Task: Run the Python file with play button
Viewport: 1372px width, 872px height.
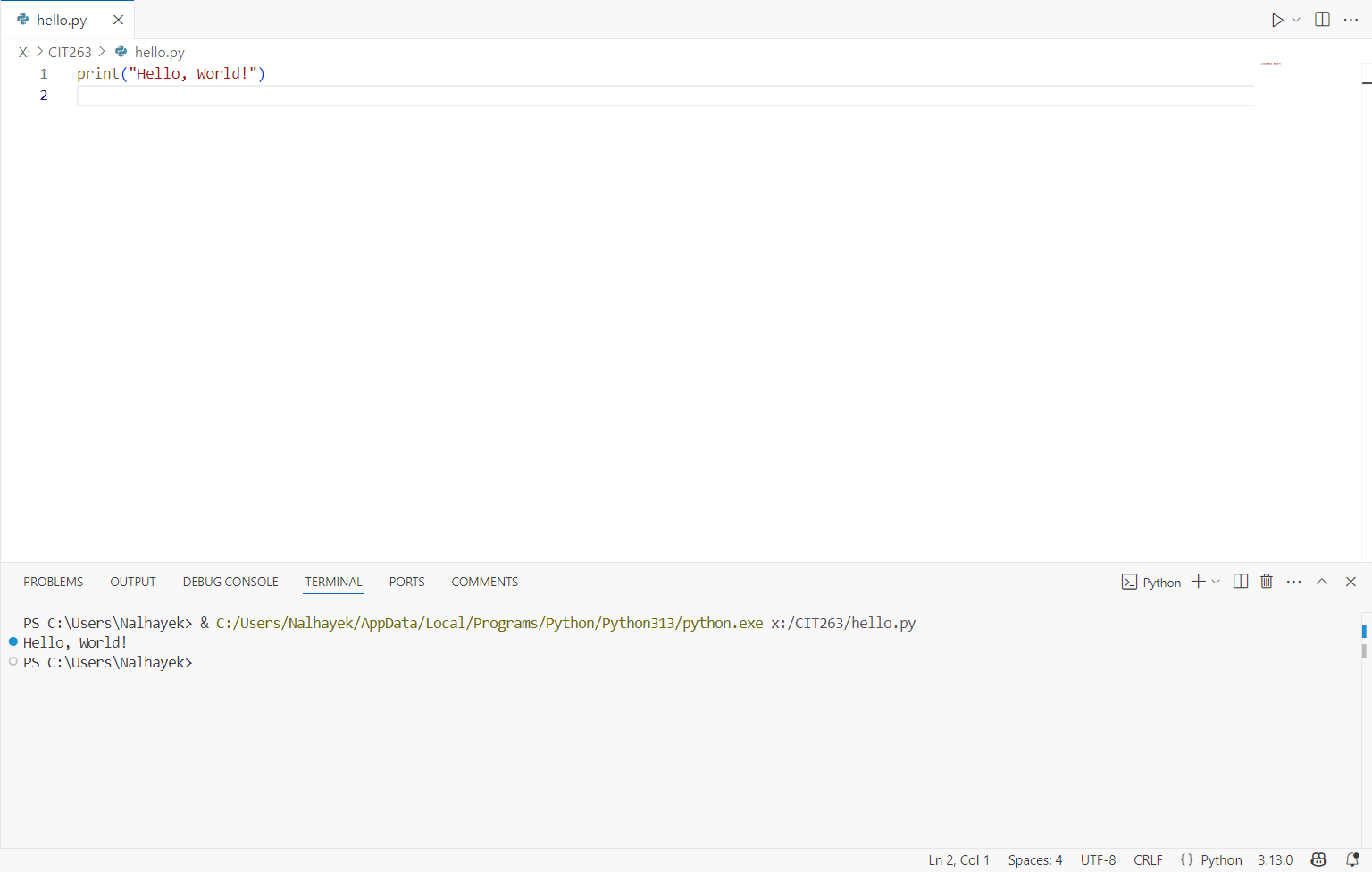Action: click(1277, 20)
